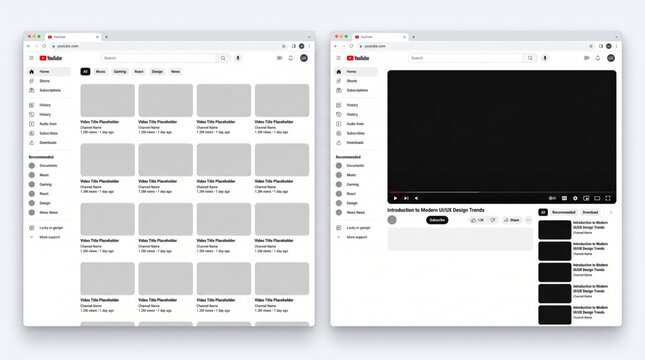Open the notifications bell in the home feed window
Viewport: 645px width, 360px height.
pyautogui.click(x=290, y=58)
